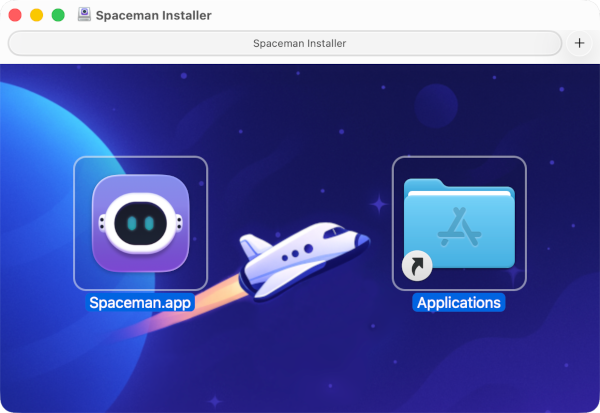
Task: Add a new tab with plus button
Action: (x=579, y=43)
